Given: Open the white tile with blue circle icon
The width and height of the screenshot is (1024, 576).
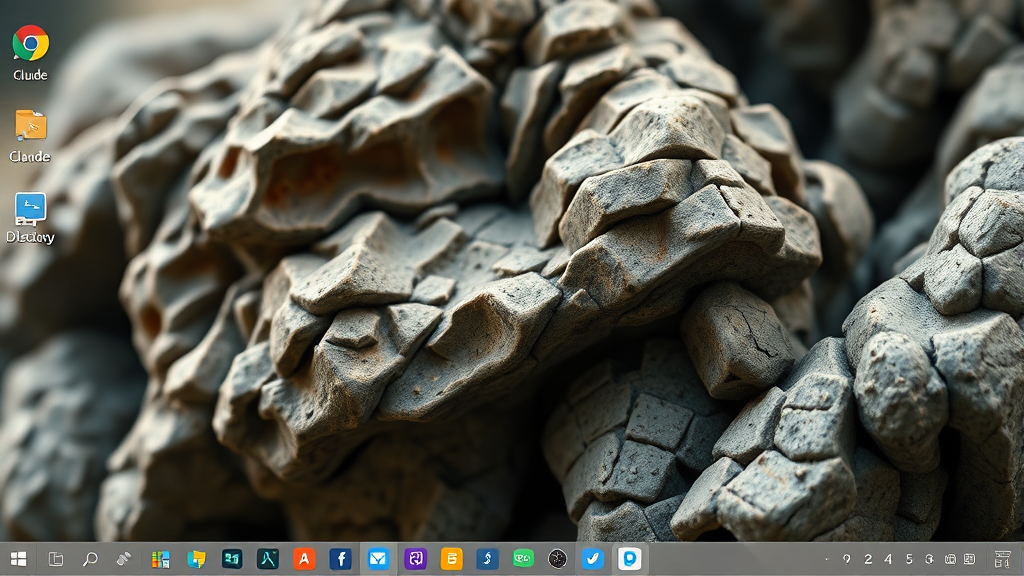Looking at the screenshot, I should click(630, 558).
